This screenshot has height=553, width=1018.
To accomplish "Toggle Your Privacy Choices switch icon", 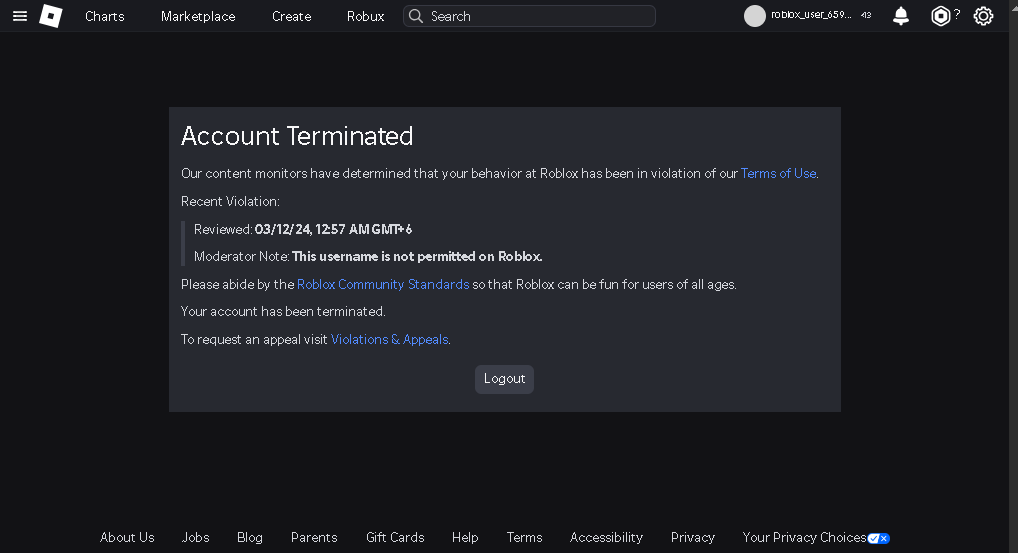I will [879, 538].
